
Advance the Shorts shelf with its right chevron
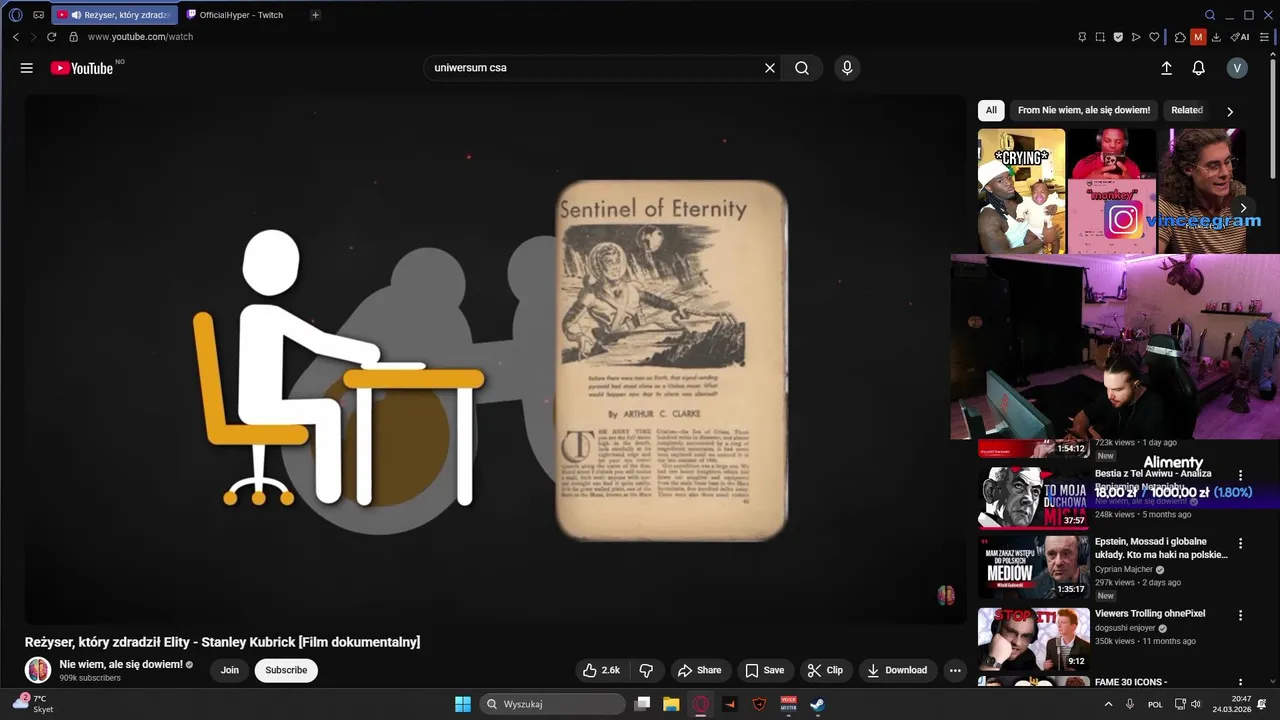(x=1243, y=208)
